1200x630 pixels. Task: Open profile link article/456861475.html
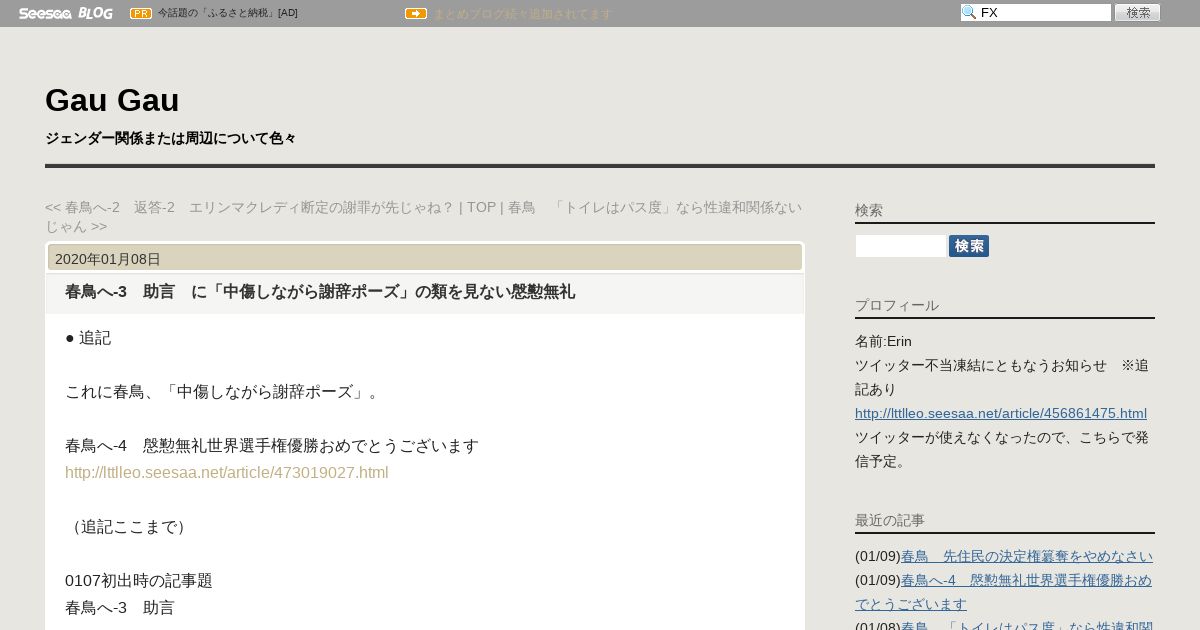(1001, 413)
